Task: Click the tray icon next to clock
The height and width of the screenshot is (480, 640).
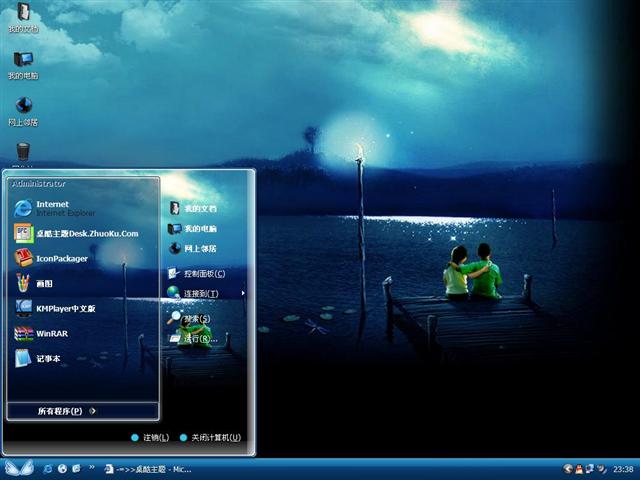Action: (601, 469)
